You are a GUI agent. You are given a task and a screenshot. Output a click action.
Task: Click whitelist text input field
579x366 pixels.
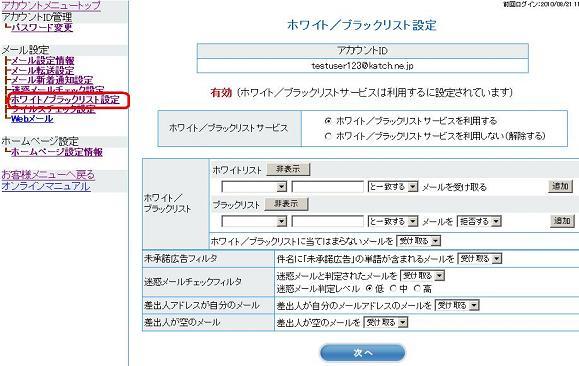(x=328, y=187)
